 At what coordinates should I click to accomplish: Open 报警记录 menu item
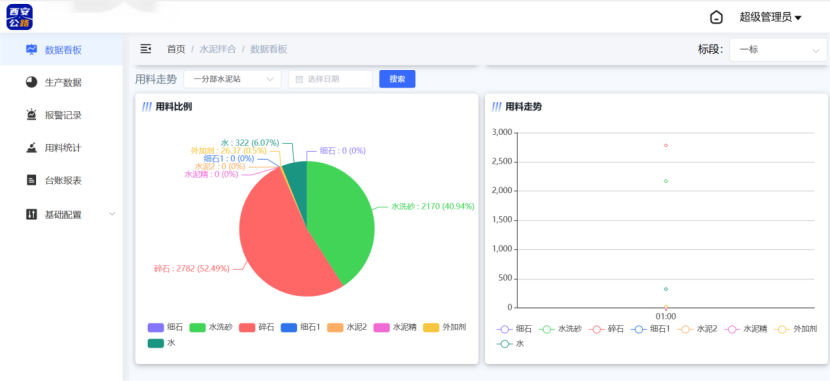61,115
